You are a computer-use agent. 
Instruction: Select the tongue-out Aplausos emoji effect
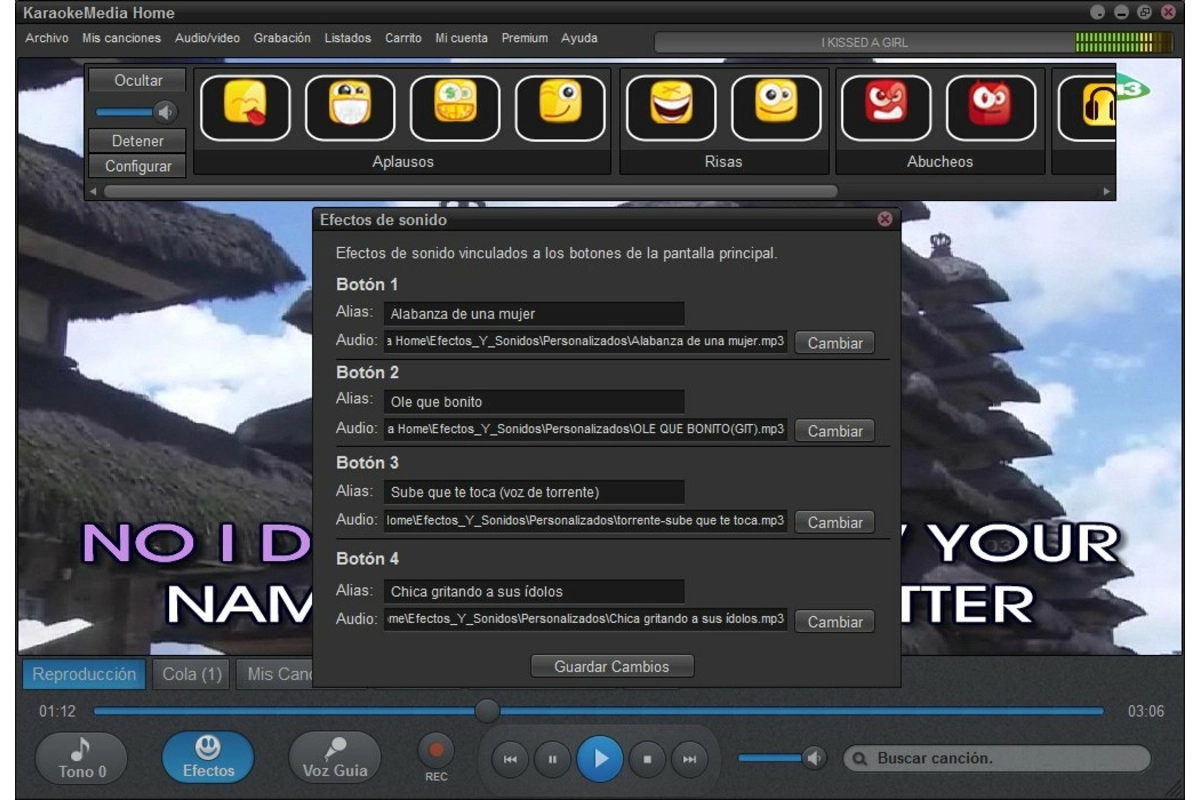pos(247,108)
